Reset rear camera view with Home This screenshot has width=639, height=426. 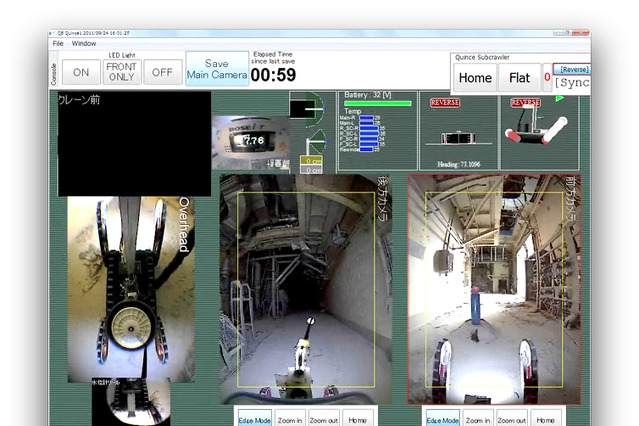tap(357, 419)
